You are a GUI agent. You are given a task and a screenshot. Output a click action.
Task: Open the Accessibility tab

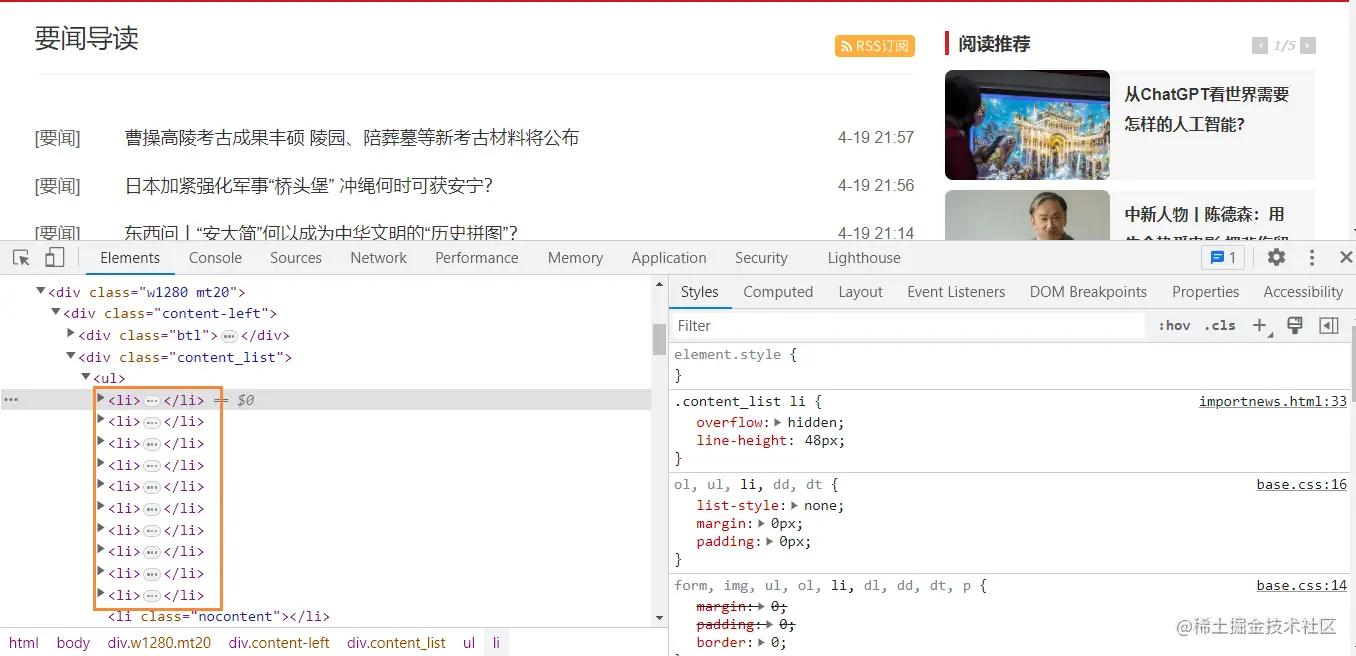coord(1303,292)
